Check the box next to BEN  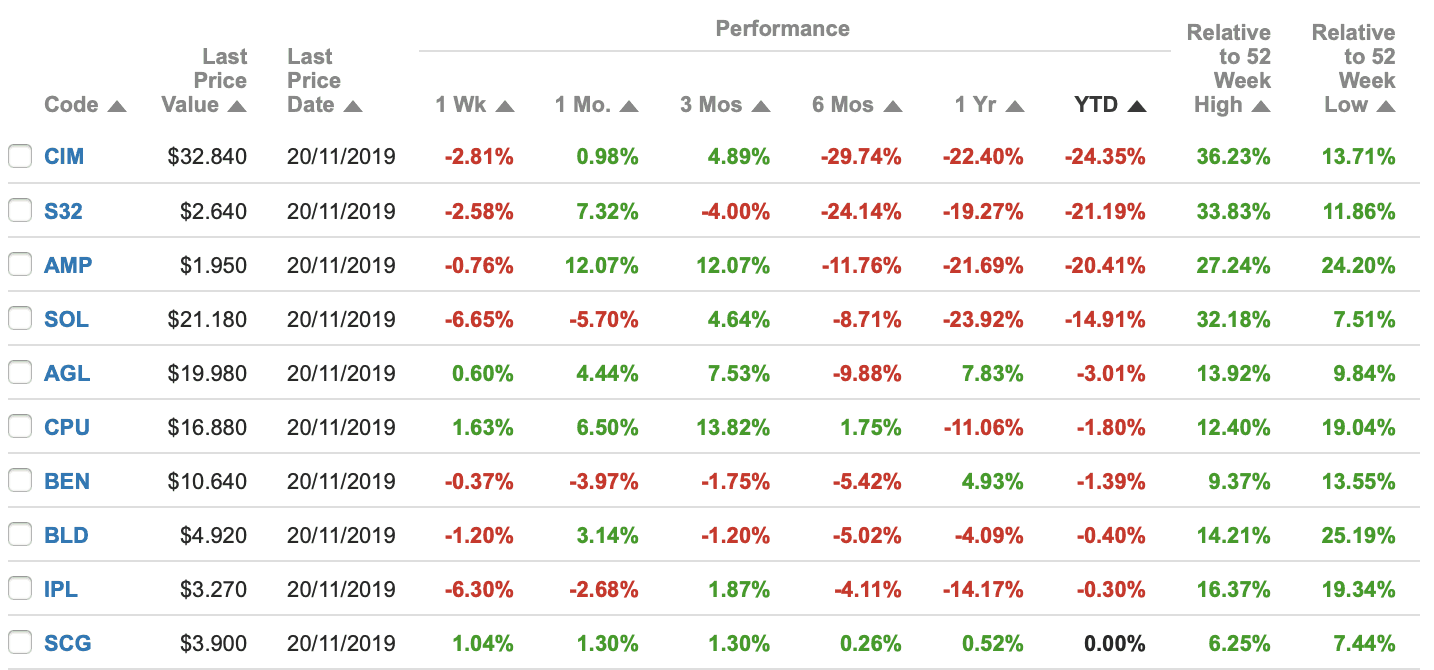[19, 481]
